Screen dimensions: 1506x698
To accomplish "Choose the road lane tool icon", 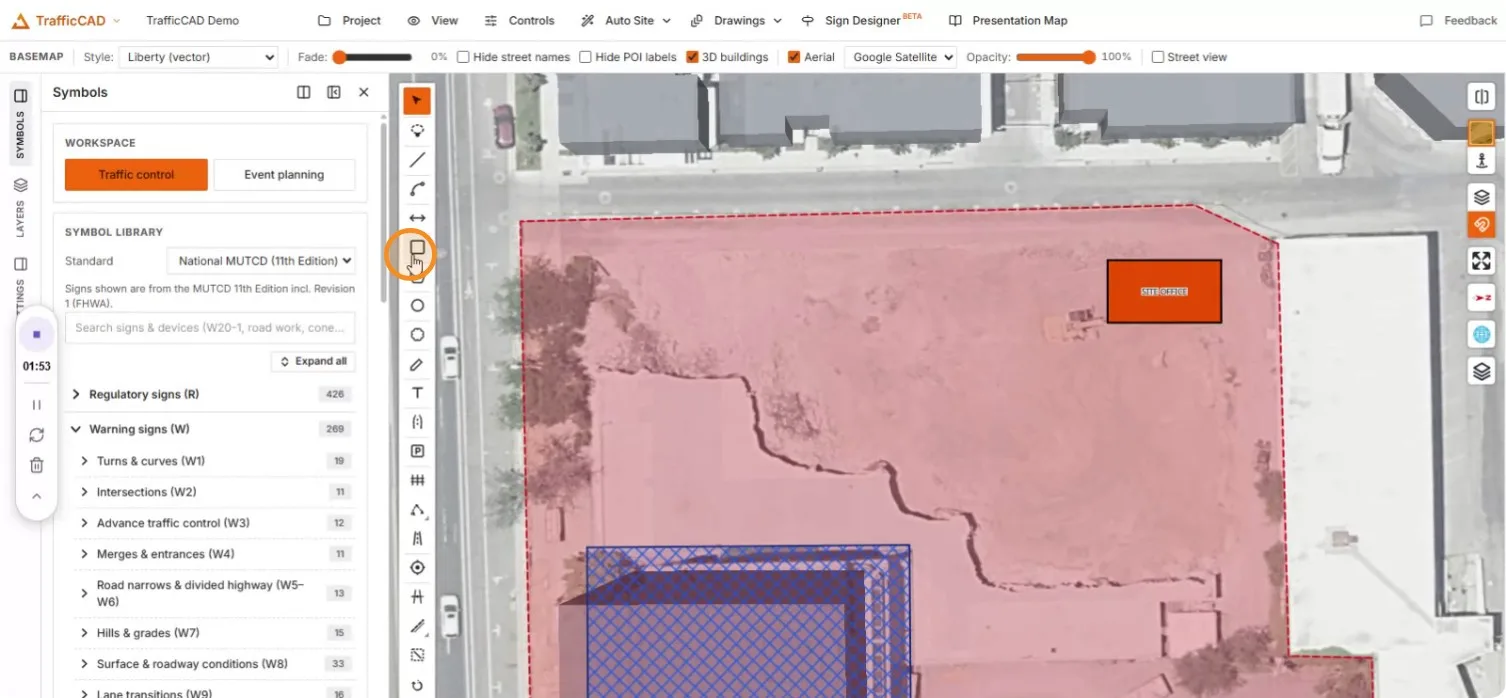I will (417, 538).
